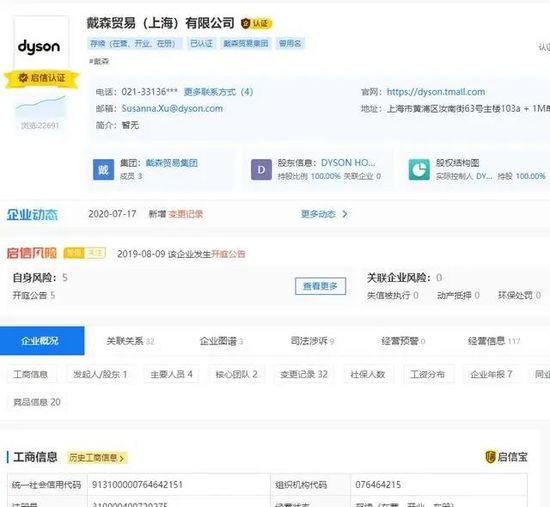Click the 工商信息 sub-tab chip

[x=31, y=374]
